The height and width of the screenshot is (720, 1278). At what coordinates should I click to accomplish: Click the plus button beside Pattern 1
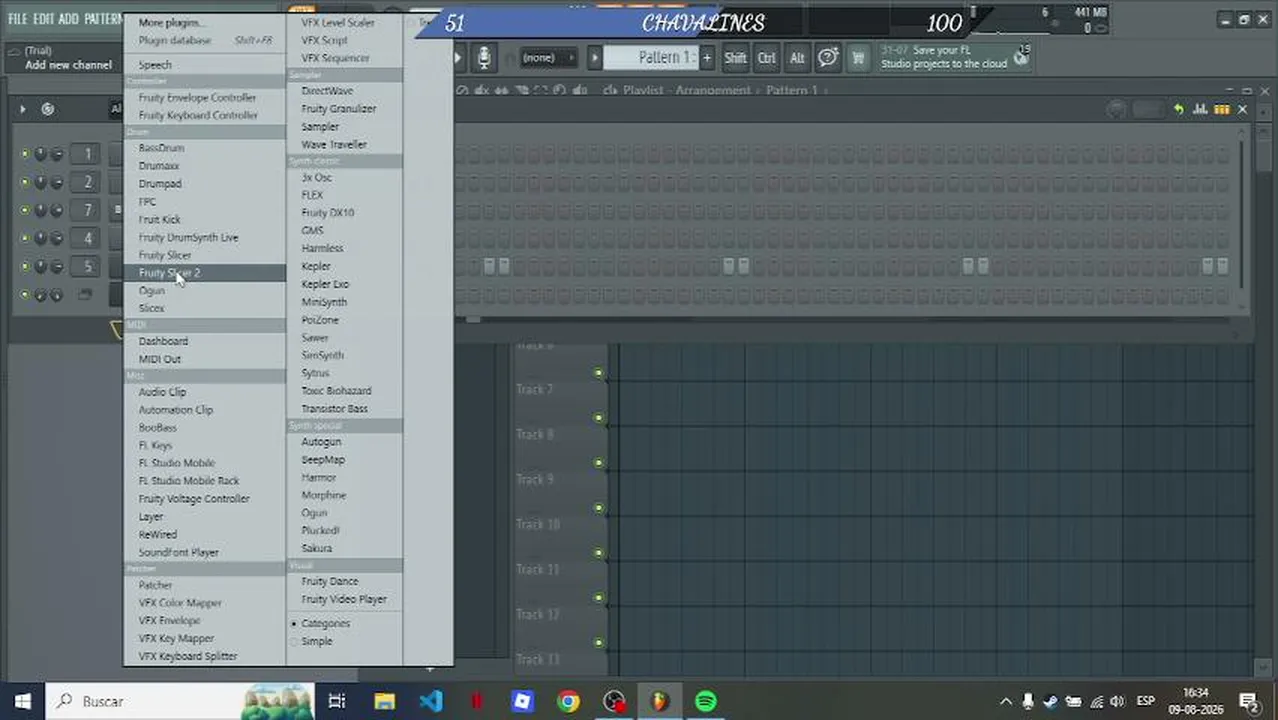coord(707,58)
